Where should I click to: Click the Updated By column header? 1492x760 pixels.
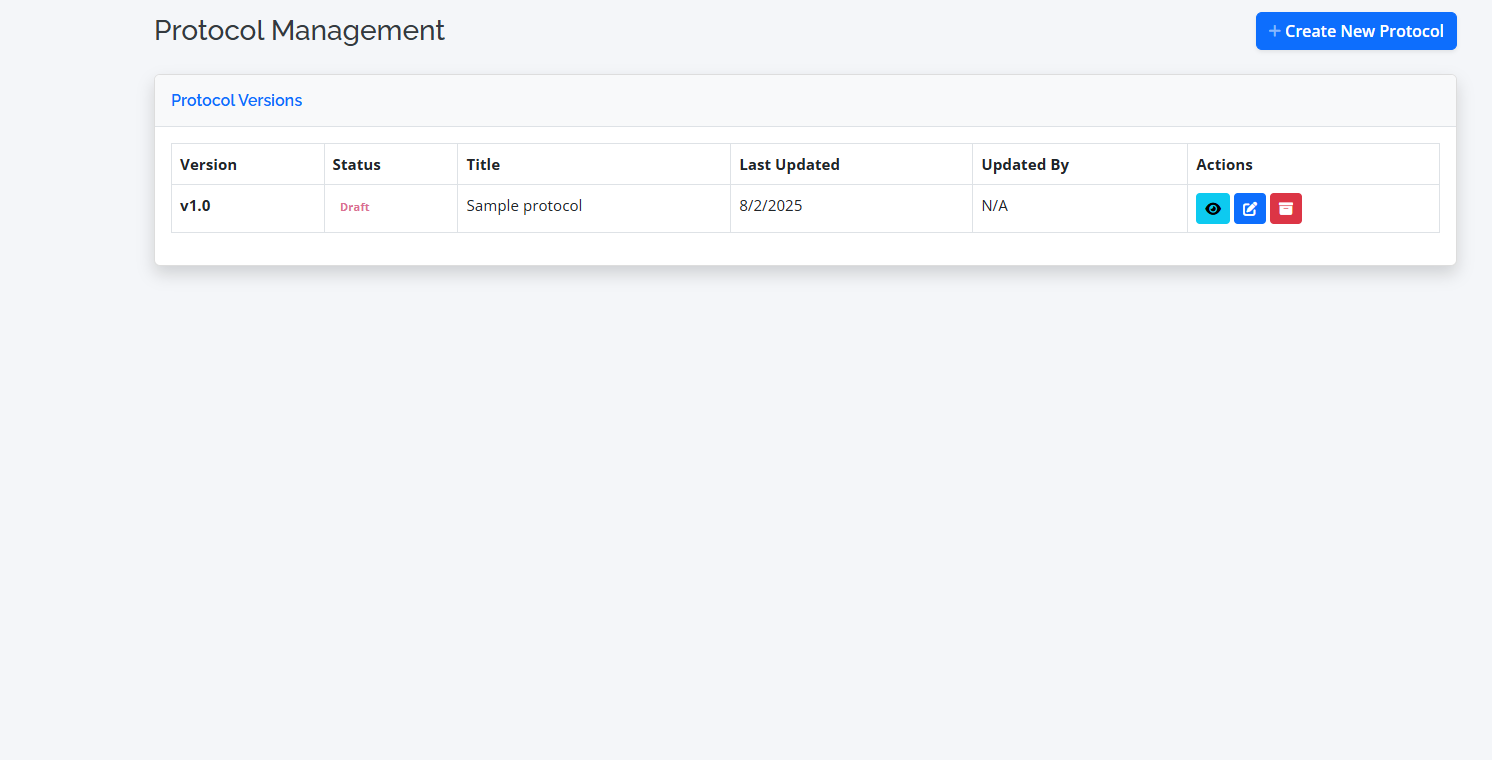tap(1025, 165)
